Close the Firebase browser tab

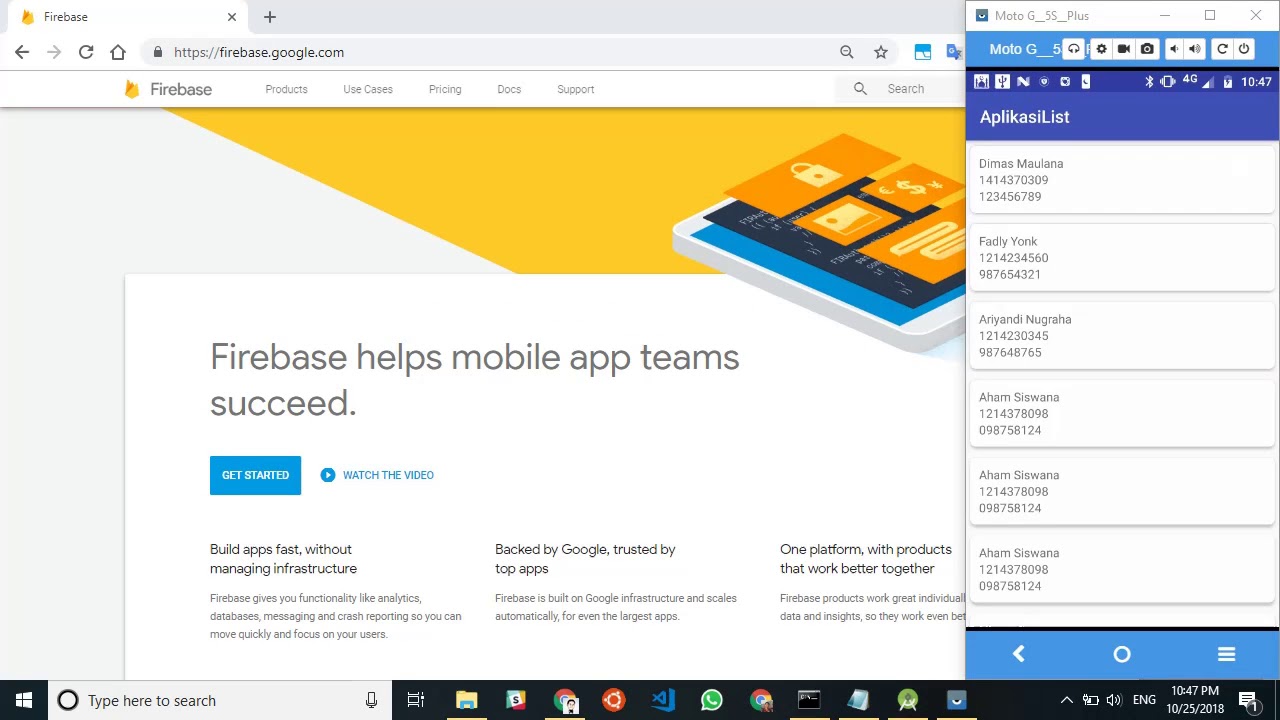click(232, 17)
